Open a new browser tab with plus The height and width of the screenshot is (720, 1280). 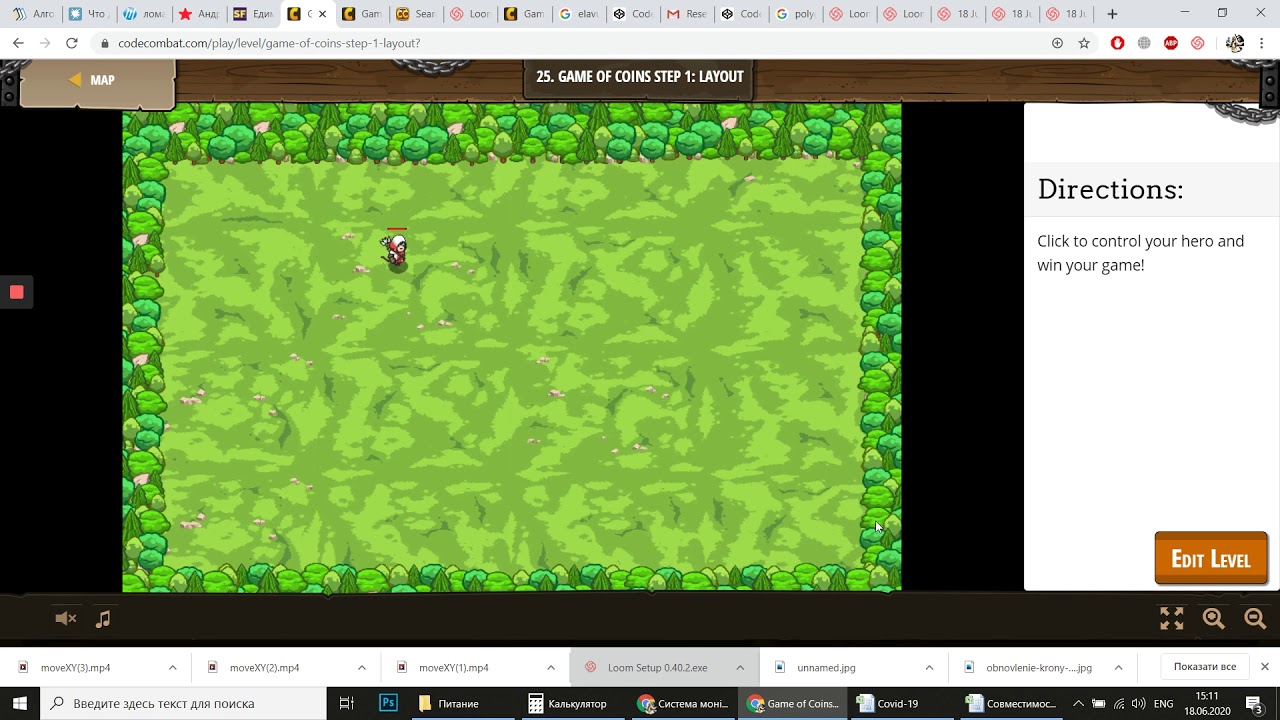click(1112, 14)
